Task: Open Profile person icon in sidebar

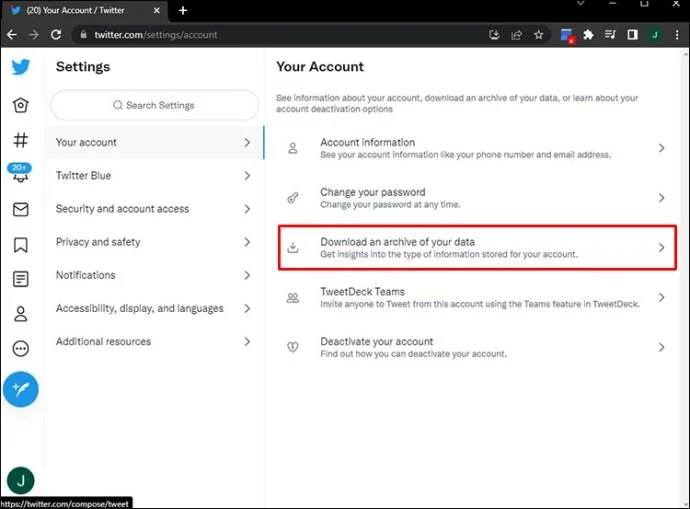Action: click(21, 314)
